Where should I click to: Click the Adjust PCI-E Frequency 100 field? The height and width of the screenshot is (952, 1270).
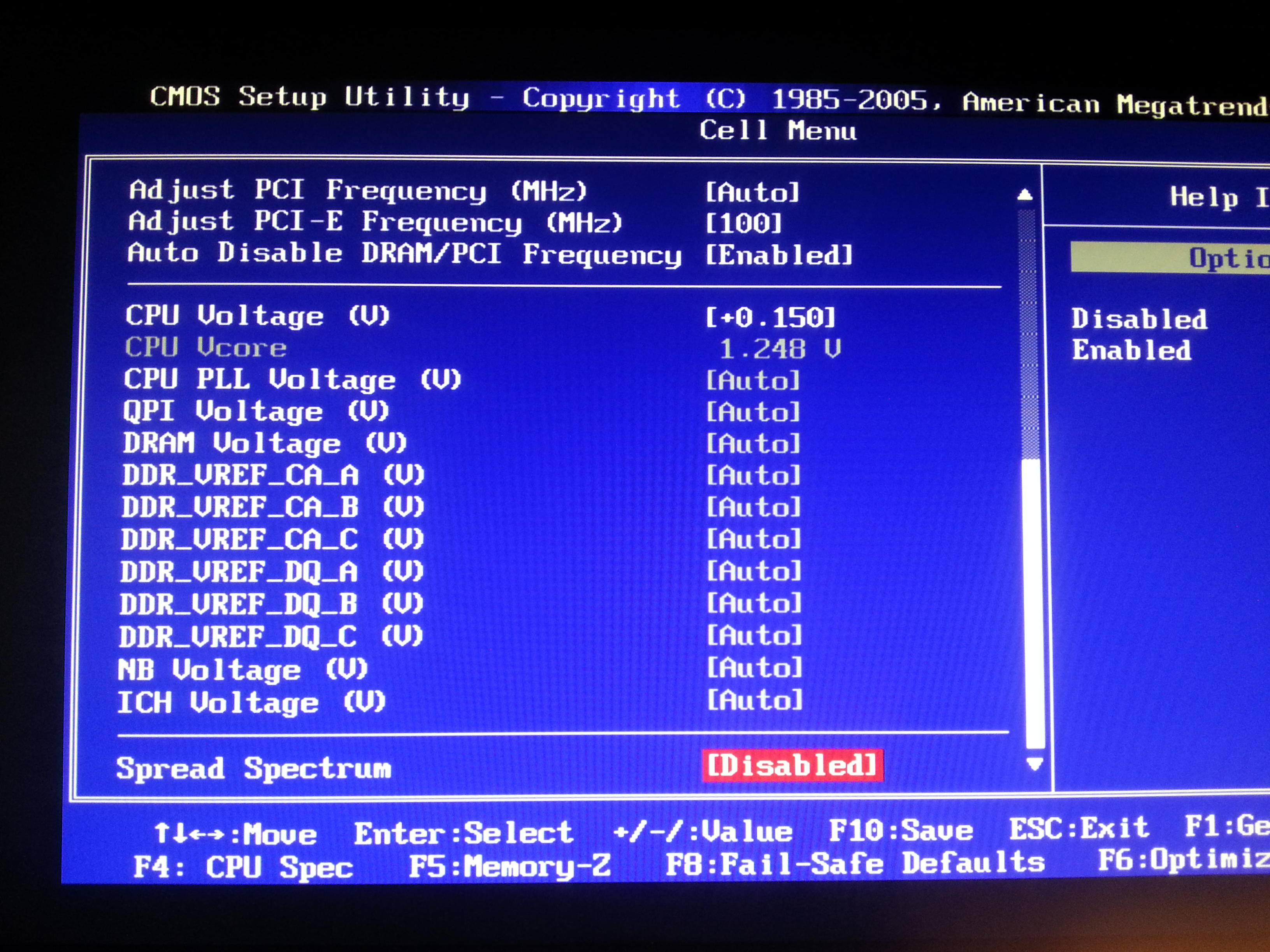[743, 223]
